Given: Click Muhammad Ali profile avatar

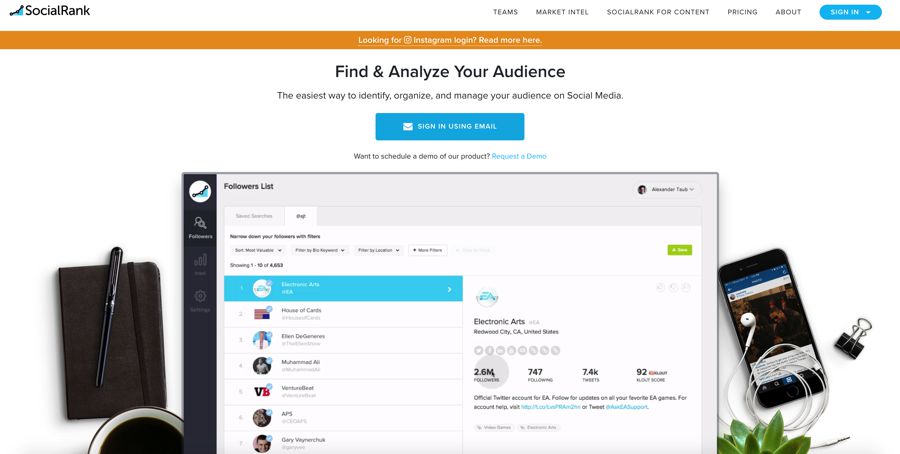Looking at the screenshot, I should (x=262, y=366).
